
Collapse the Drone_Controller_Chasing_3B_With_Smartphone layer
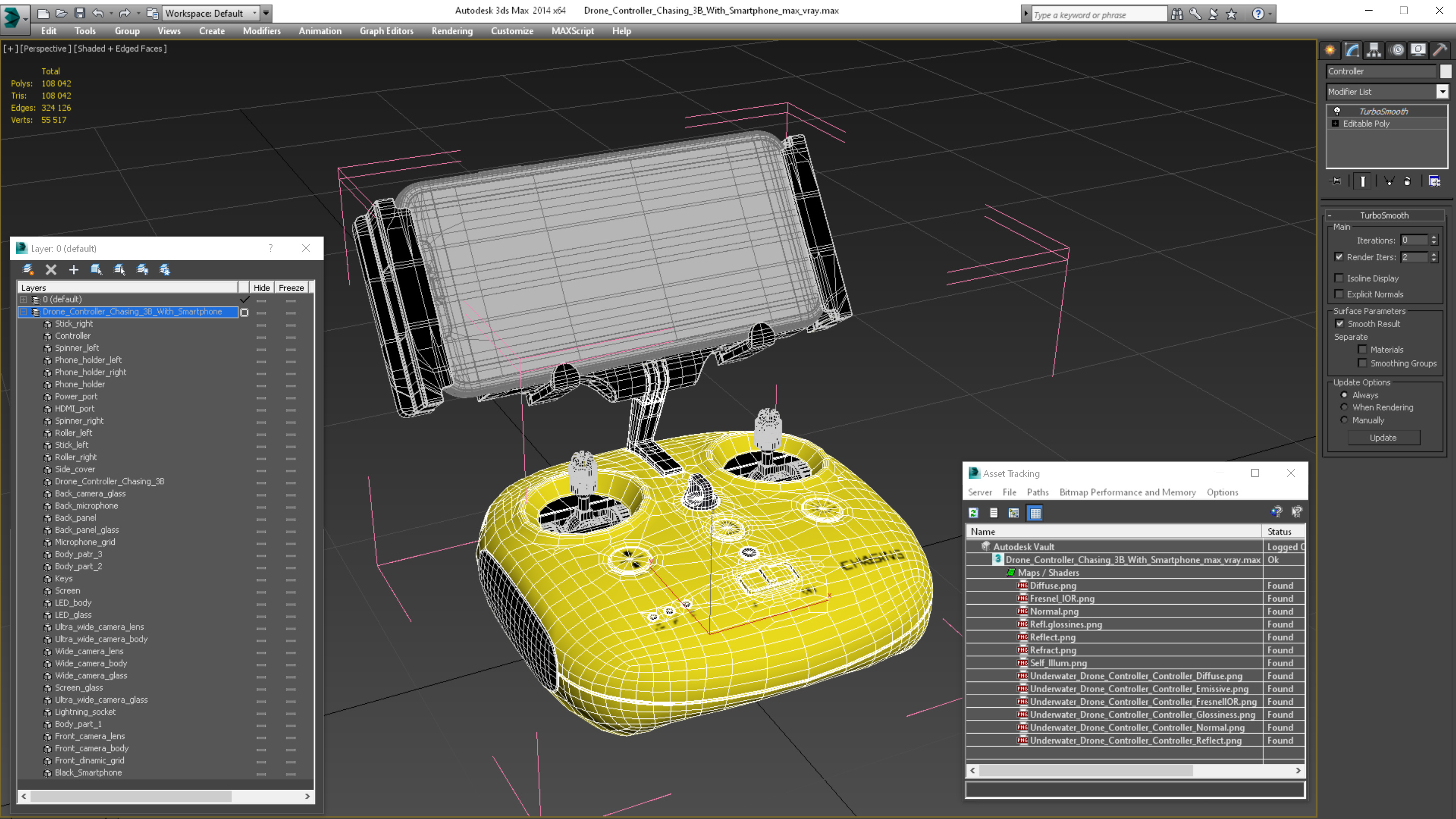[24, 312]
